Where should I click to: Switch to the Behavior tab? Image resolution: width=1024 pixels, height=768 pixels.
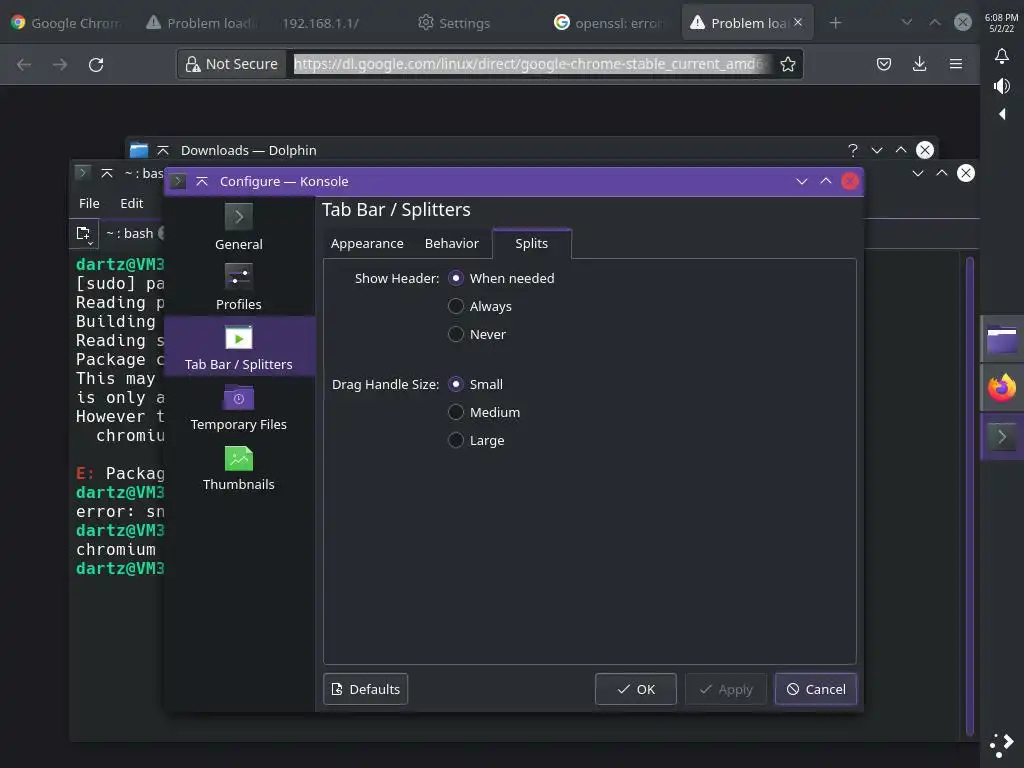(x=451, y=244)
